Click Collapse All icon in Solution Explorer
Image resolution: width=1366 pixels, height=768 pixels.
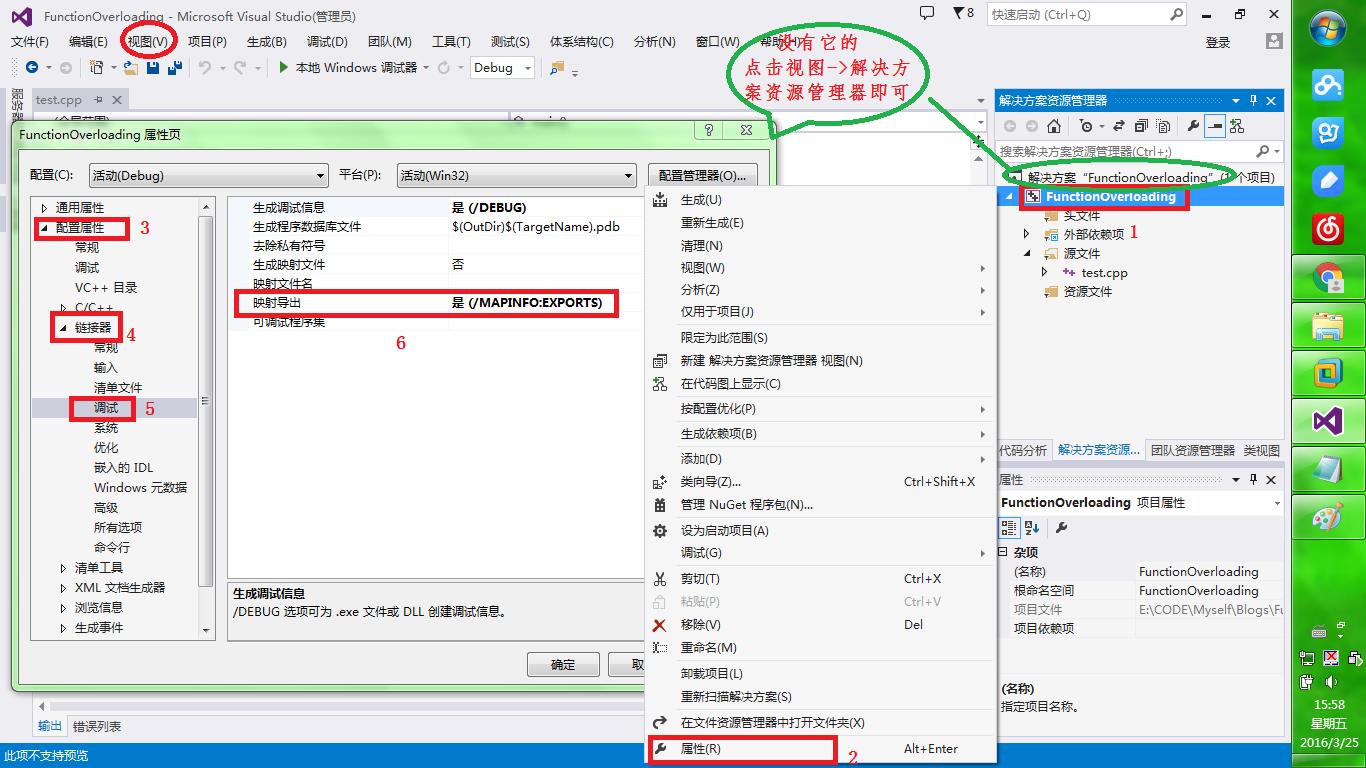tap(1140, 126)
